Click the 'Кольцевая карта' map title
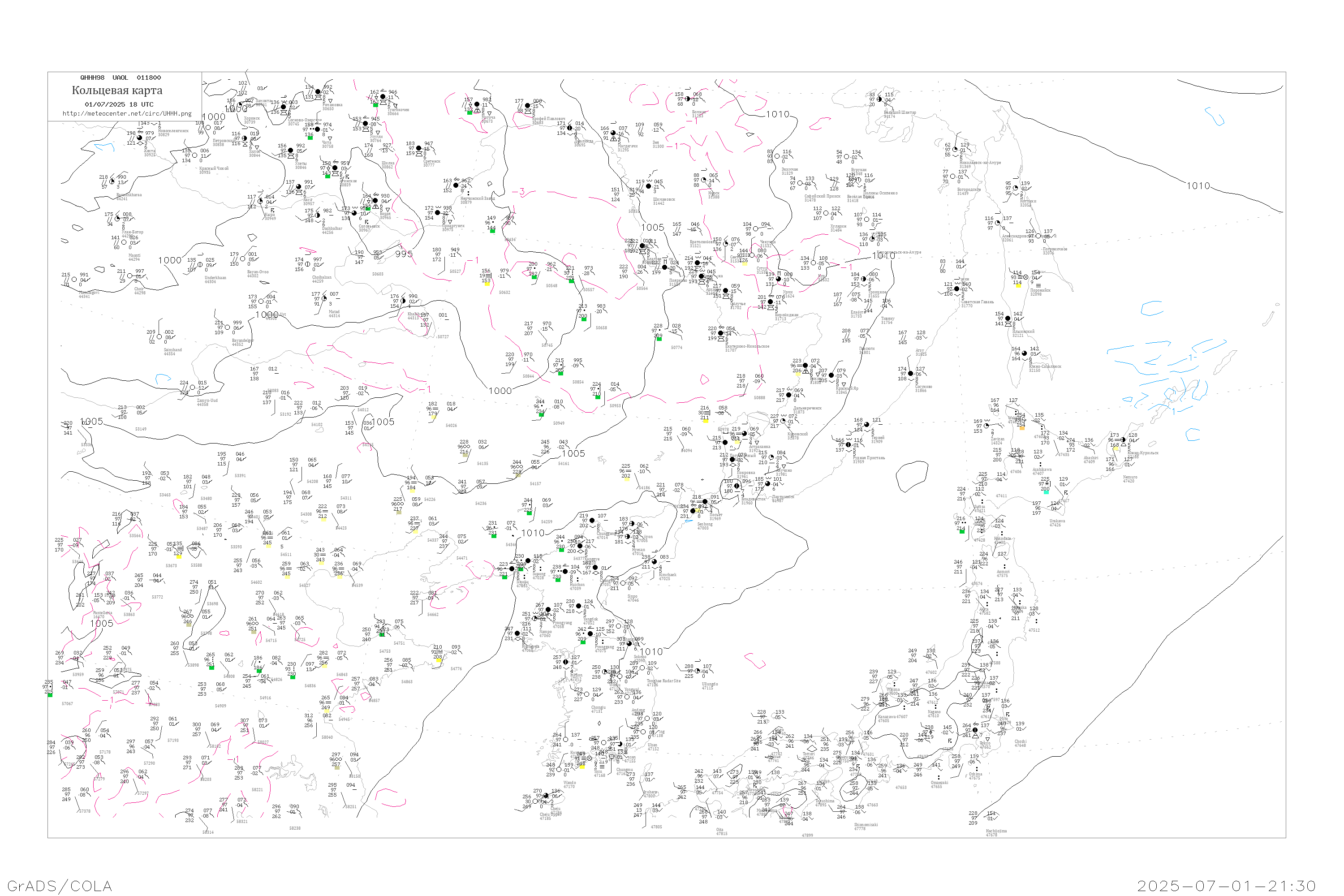1344x896 pixels. coord(117,90)
